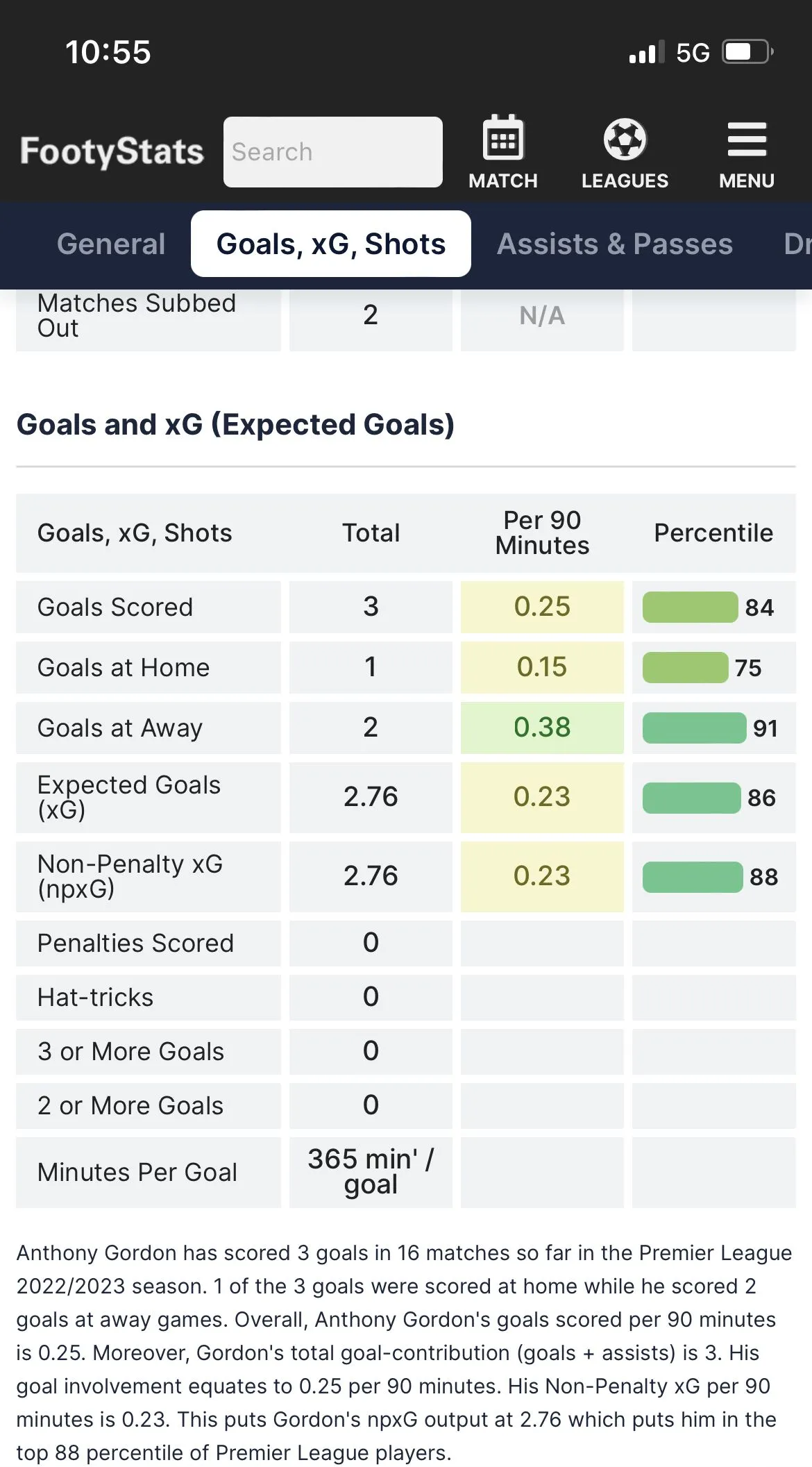Screen dimensions: 812x1467
Task: Open the MATCH calendar icon
Action: point(502,139)
